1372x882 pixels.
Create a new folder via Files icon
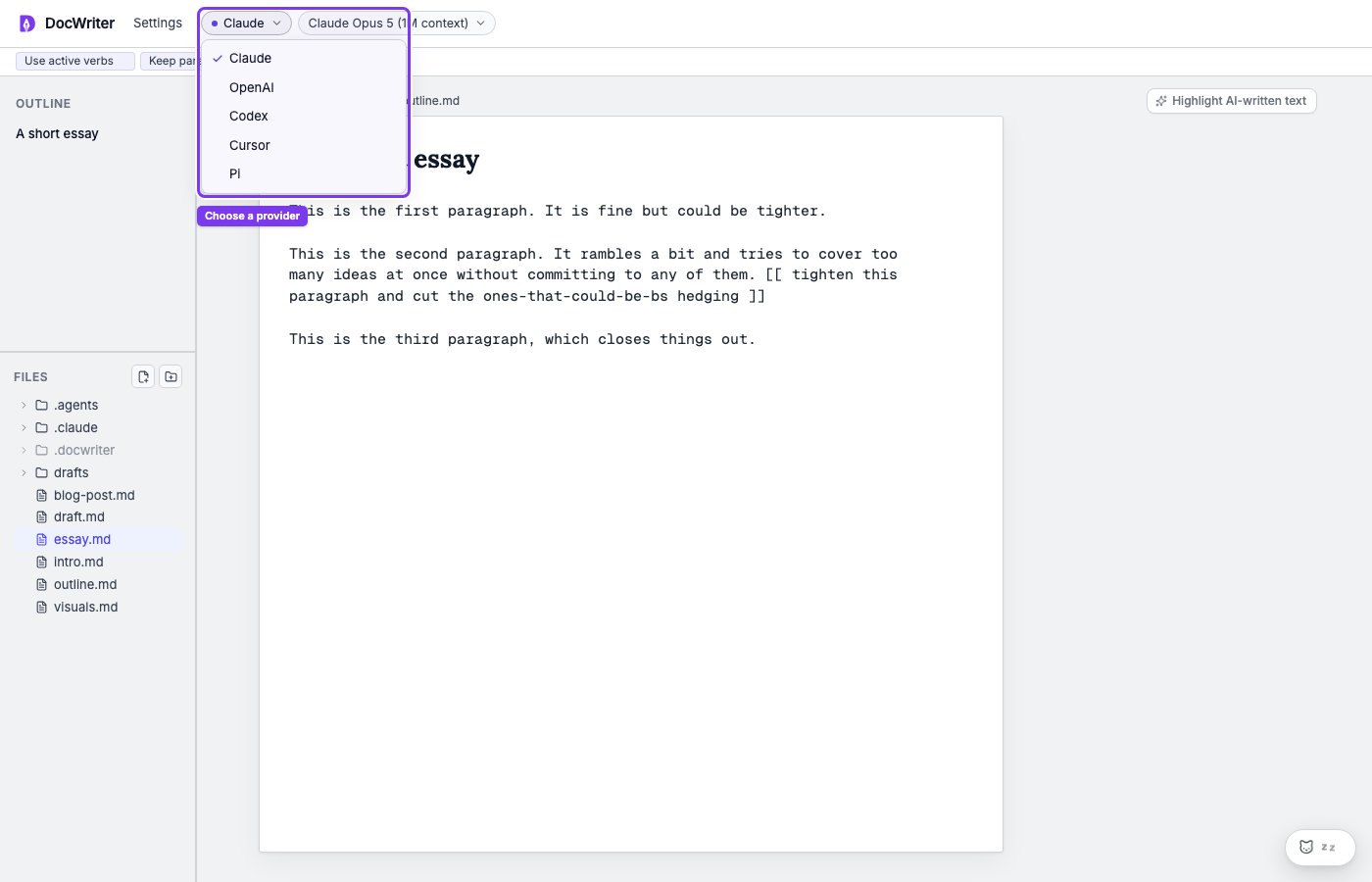171,376
